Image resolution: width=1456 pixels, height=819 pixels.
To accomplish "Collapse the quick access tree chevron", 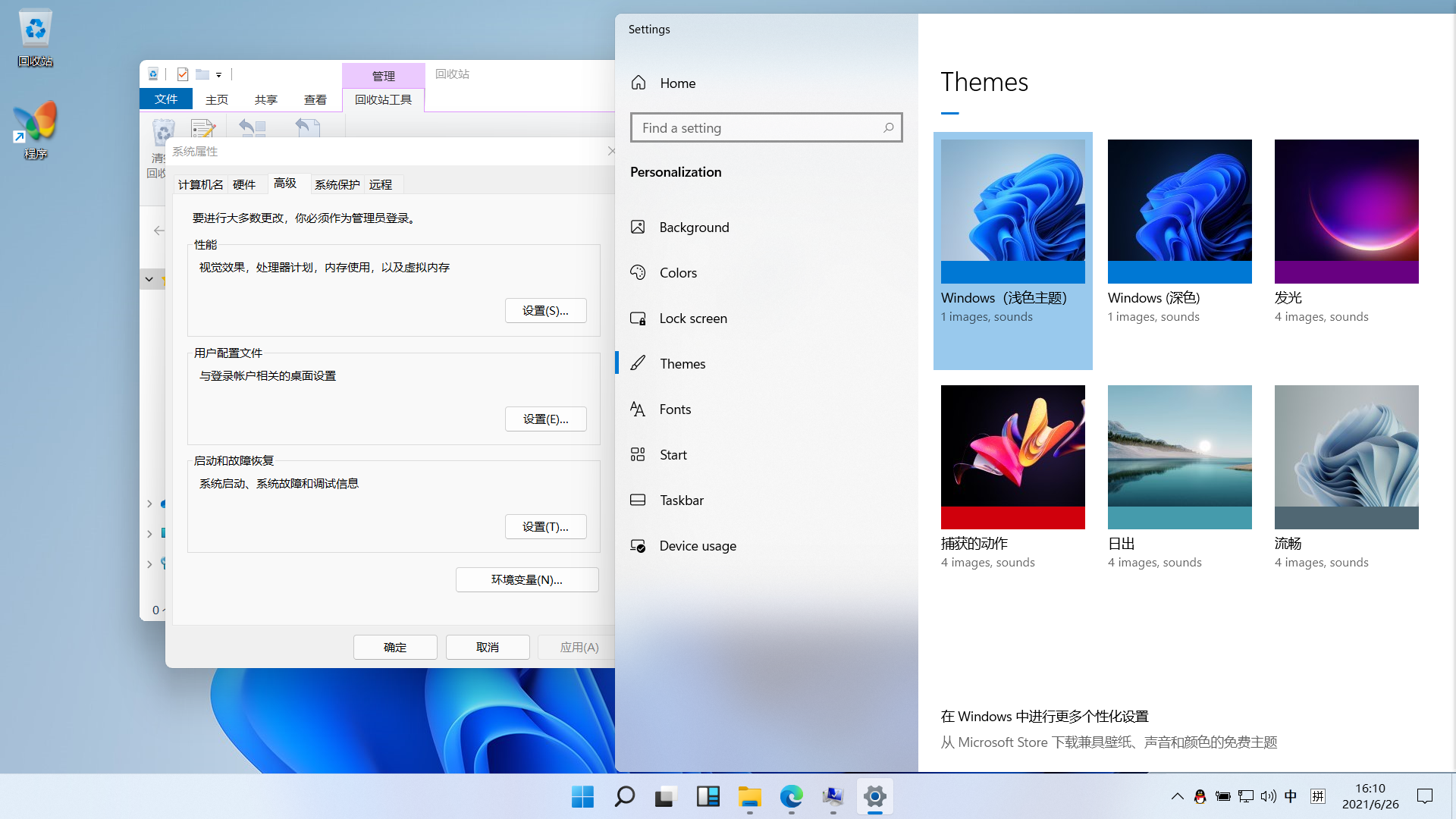I will coord(149,279).
